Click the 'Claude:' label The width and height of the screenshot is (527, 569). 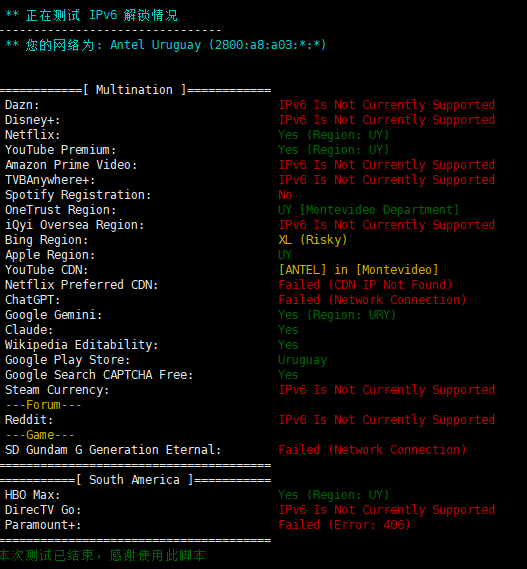coord(29,330)
